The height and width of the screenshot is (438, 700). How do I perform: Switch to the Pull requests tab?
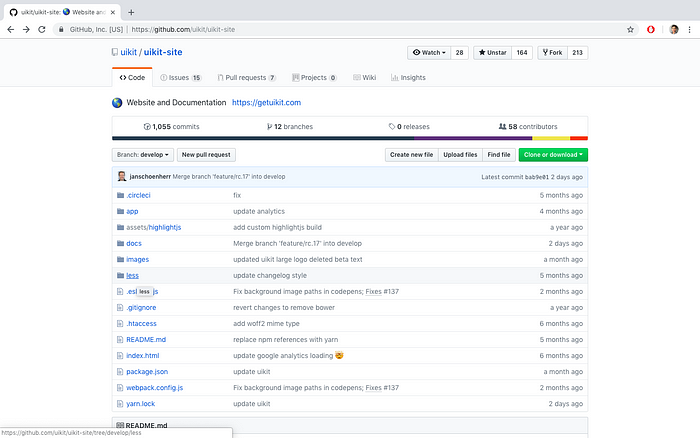tap(246, 77)
